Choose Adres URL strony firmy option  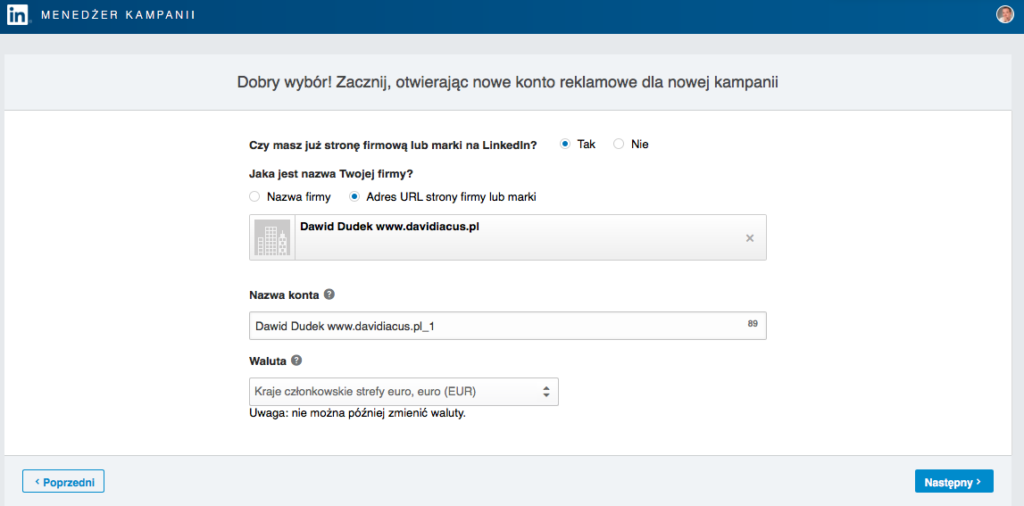tap(354, 197)
